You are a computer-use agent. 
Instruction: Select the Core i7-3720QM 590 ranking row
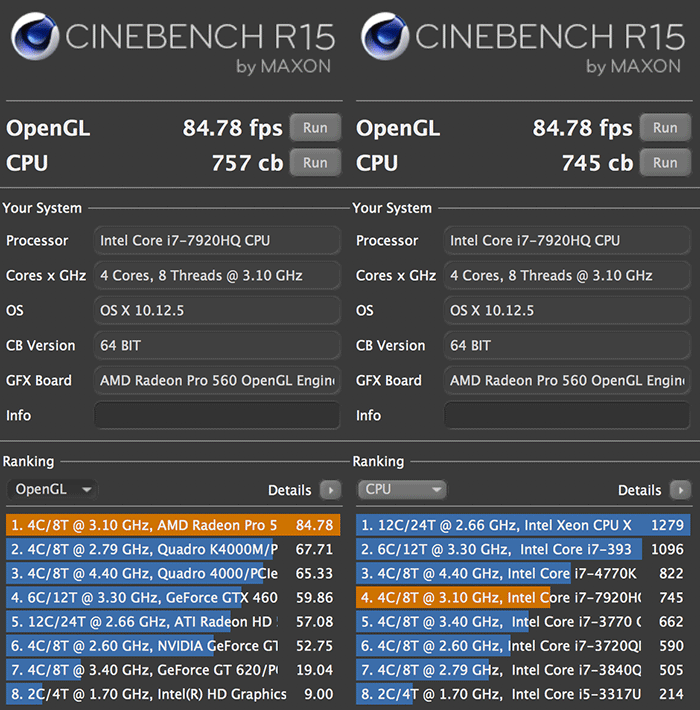[523, 646]
